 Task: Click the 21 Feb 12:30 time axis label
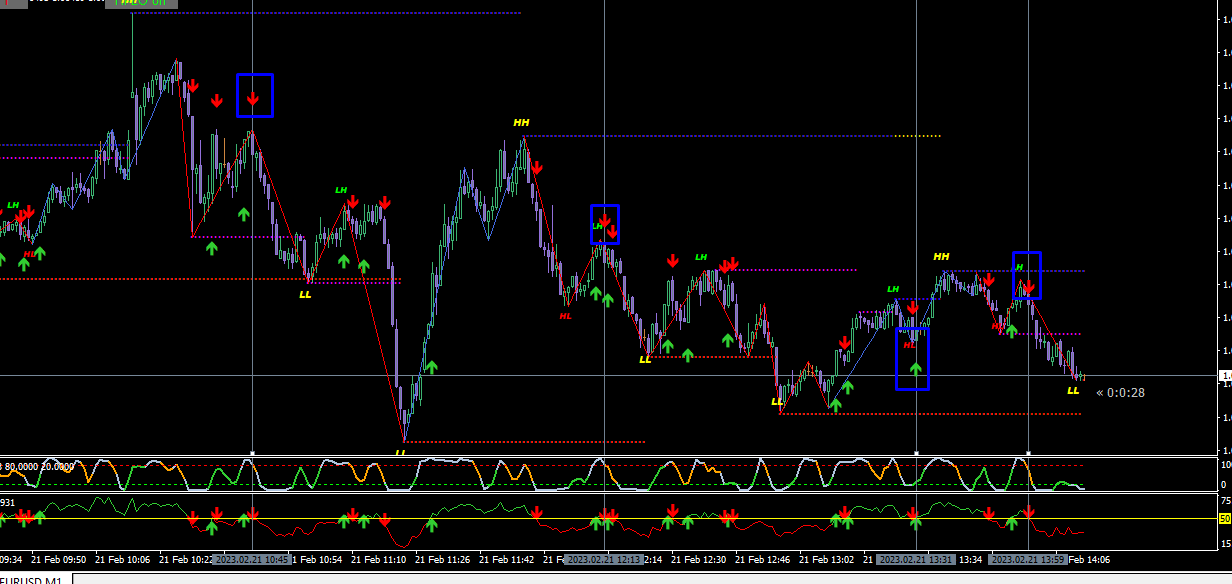pyautogui.click(x=699, y=560)
